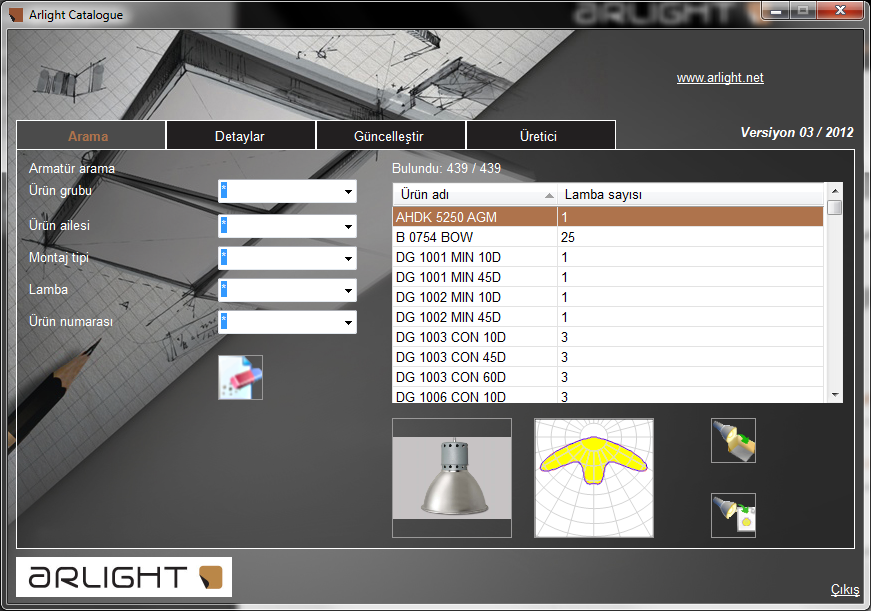The width and height of the screenshot is (871, 611).
Task: Open the Ürün grubu dropdown
Action: click(348, 192)
